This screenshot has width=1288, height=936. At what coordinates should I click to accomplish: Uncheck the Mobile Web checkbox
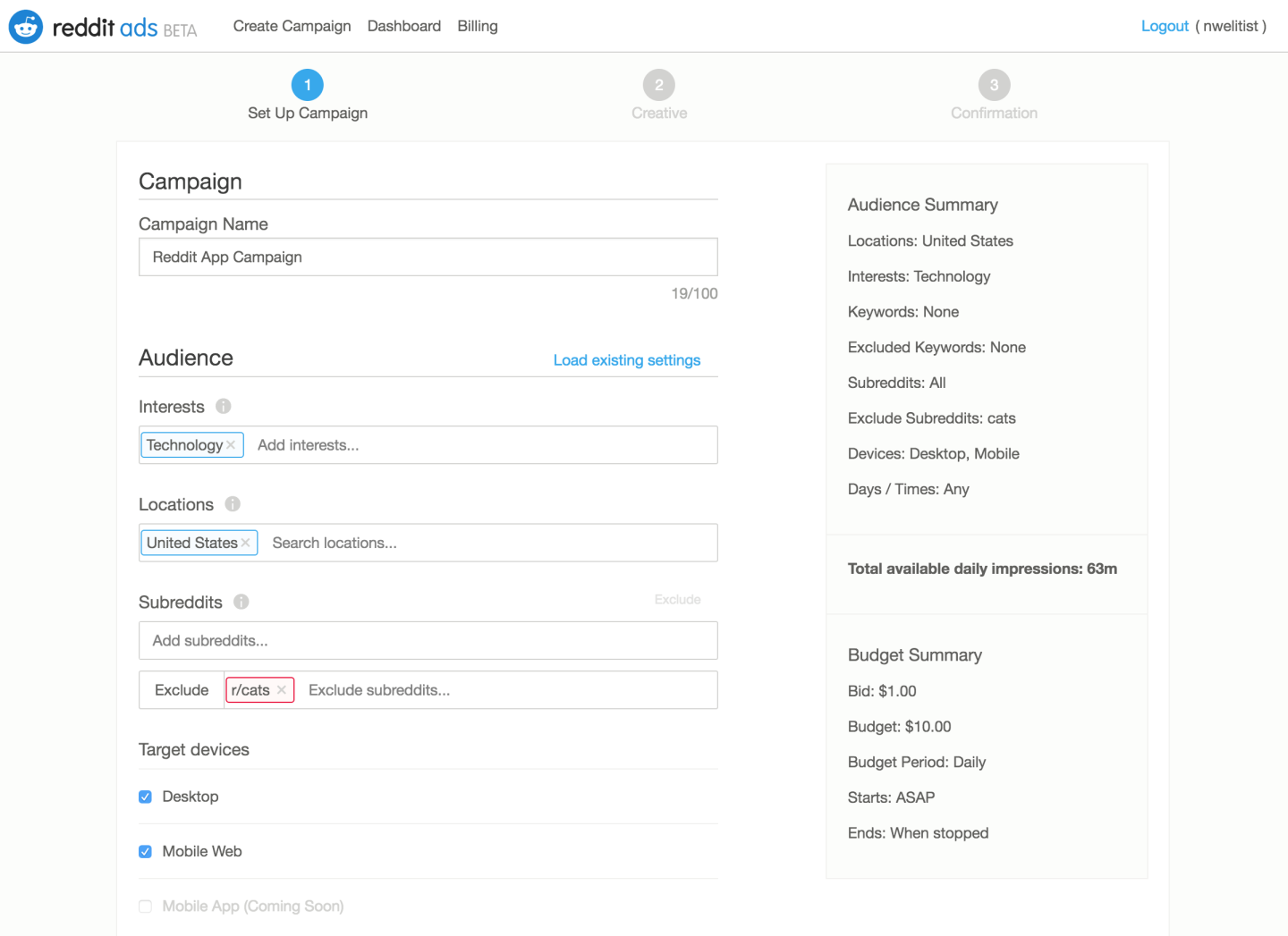click(x=145, y=851)
